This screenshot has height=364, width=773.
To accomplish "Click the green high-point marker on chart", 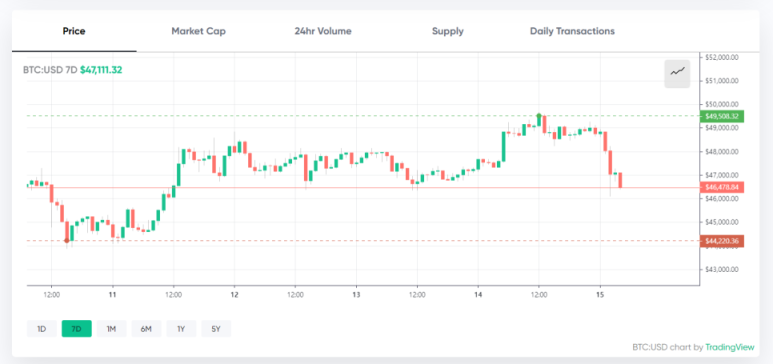I will point(539,115).
